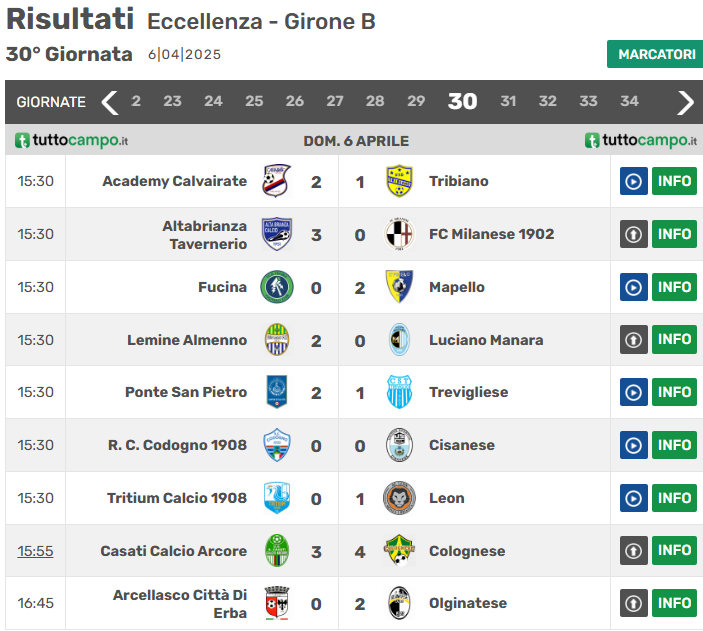
Task: Go to previous matchdays arrow
Action: tap(110, 102)
